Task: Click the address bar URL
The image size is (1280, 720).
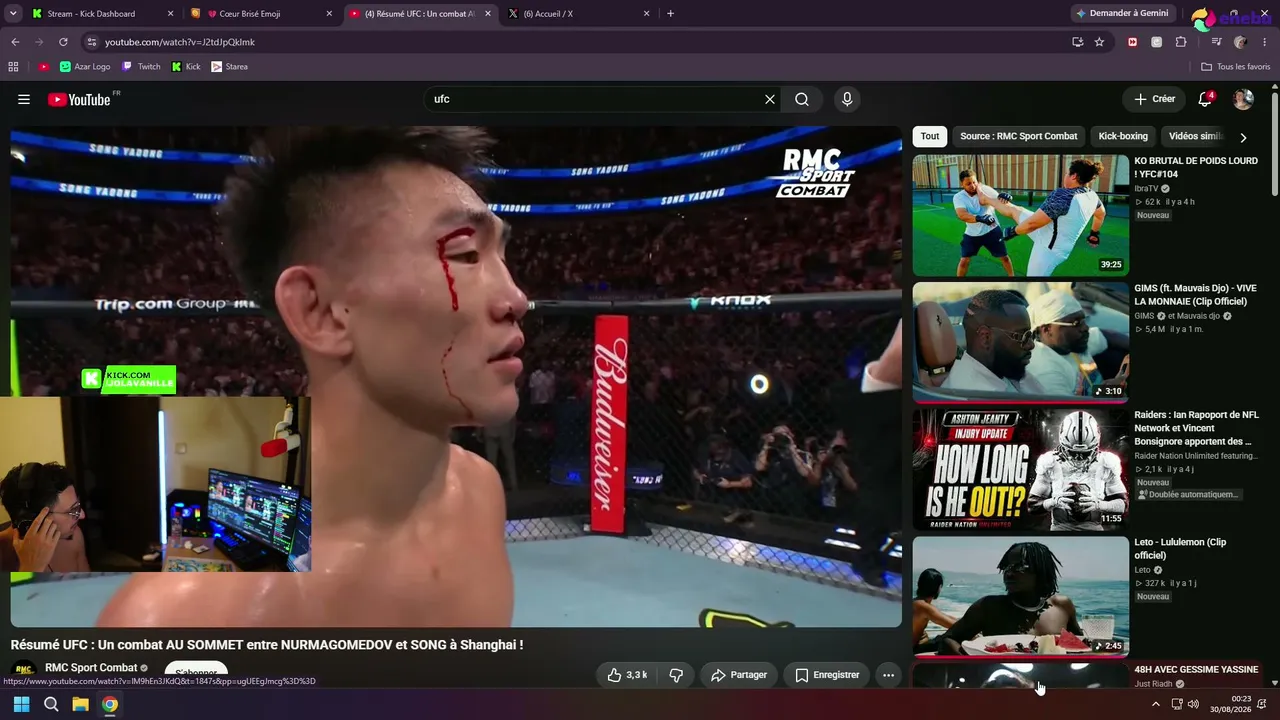Action: click(180, 42)
